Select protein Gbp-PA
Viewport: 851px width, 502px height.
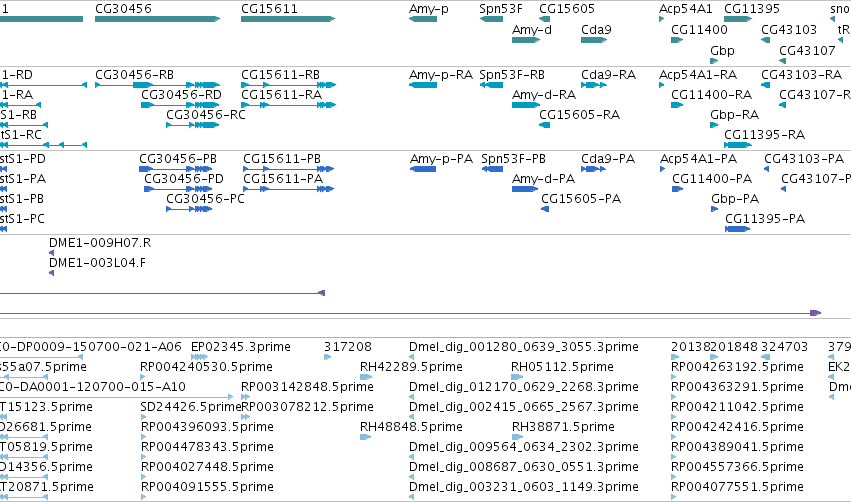735,199
